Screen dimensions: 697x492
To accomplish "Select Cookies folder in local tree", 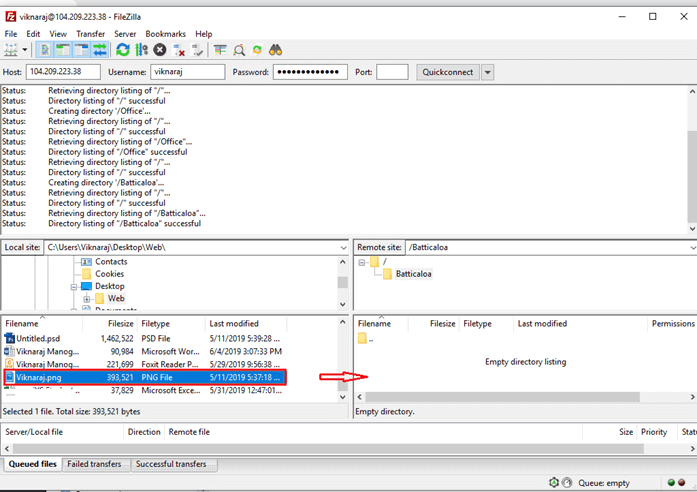I will point(109,274).
